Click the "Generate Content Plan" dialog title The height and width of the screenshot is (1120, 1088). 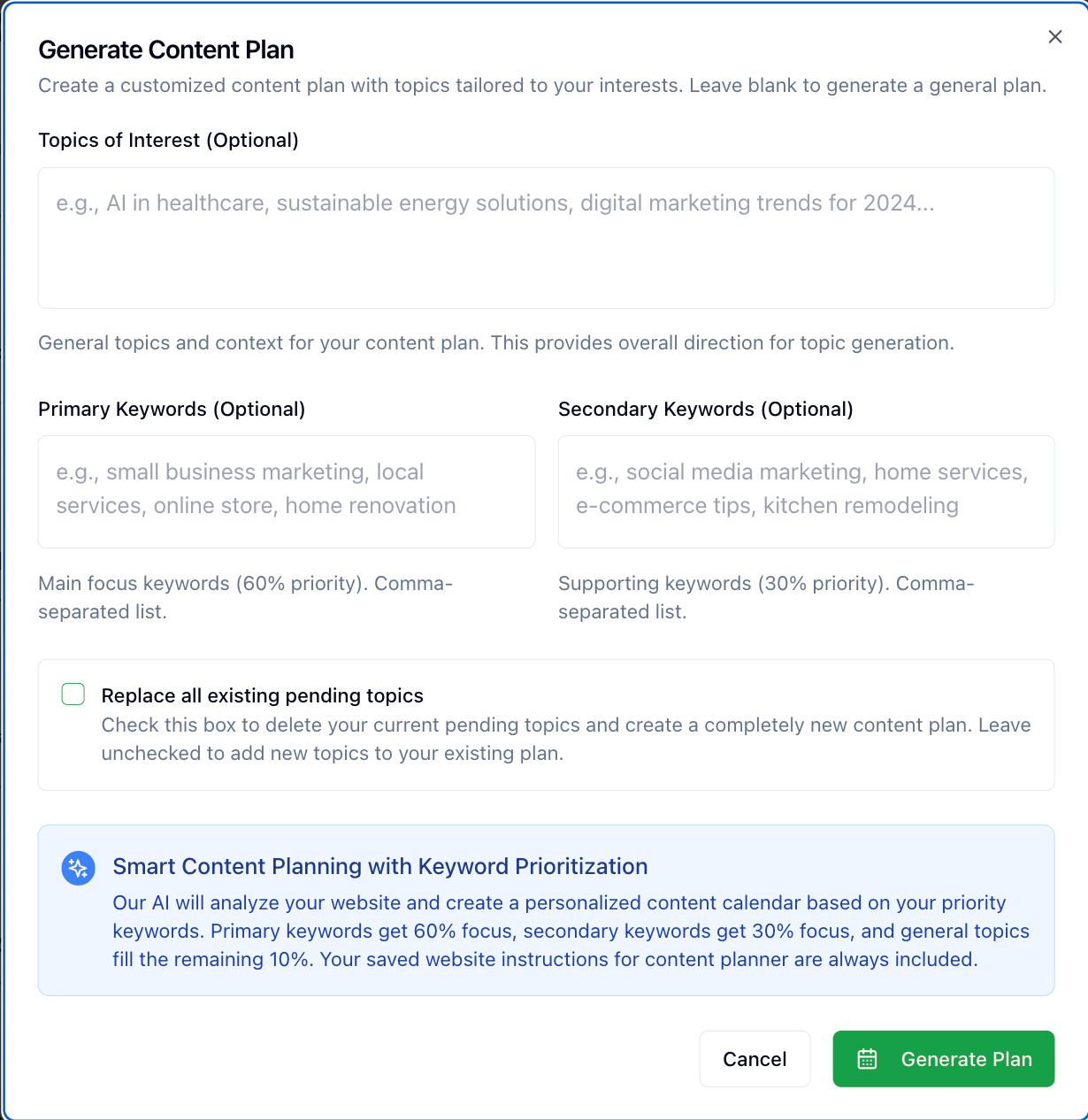tap(166, 50)
